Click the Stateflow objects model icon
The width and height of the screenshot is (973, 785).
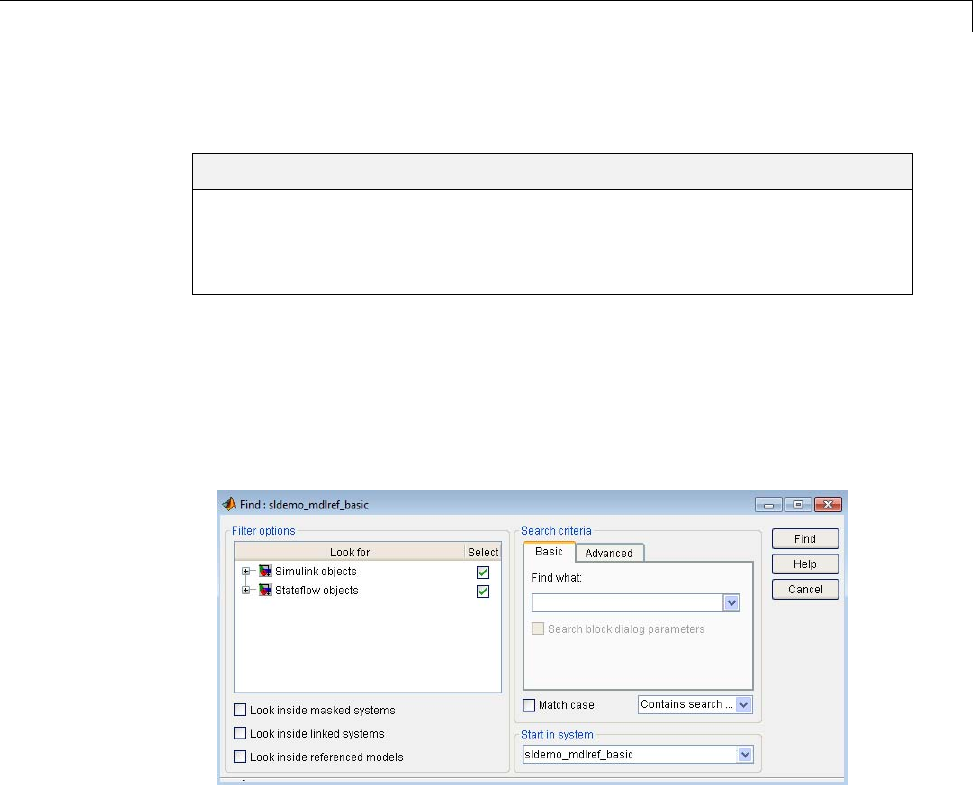(265, 590)
